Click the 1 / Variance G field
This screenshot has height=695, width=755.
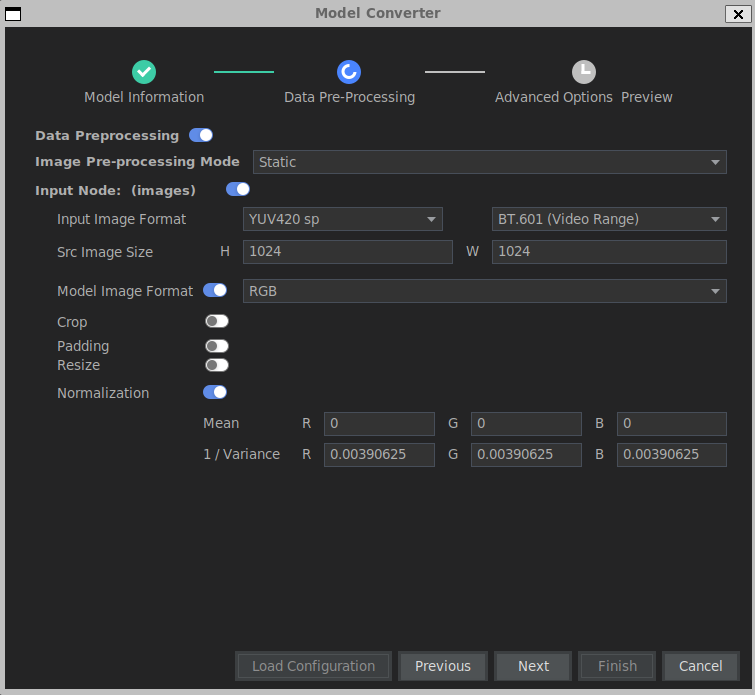click(x=526, y=455)
